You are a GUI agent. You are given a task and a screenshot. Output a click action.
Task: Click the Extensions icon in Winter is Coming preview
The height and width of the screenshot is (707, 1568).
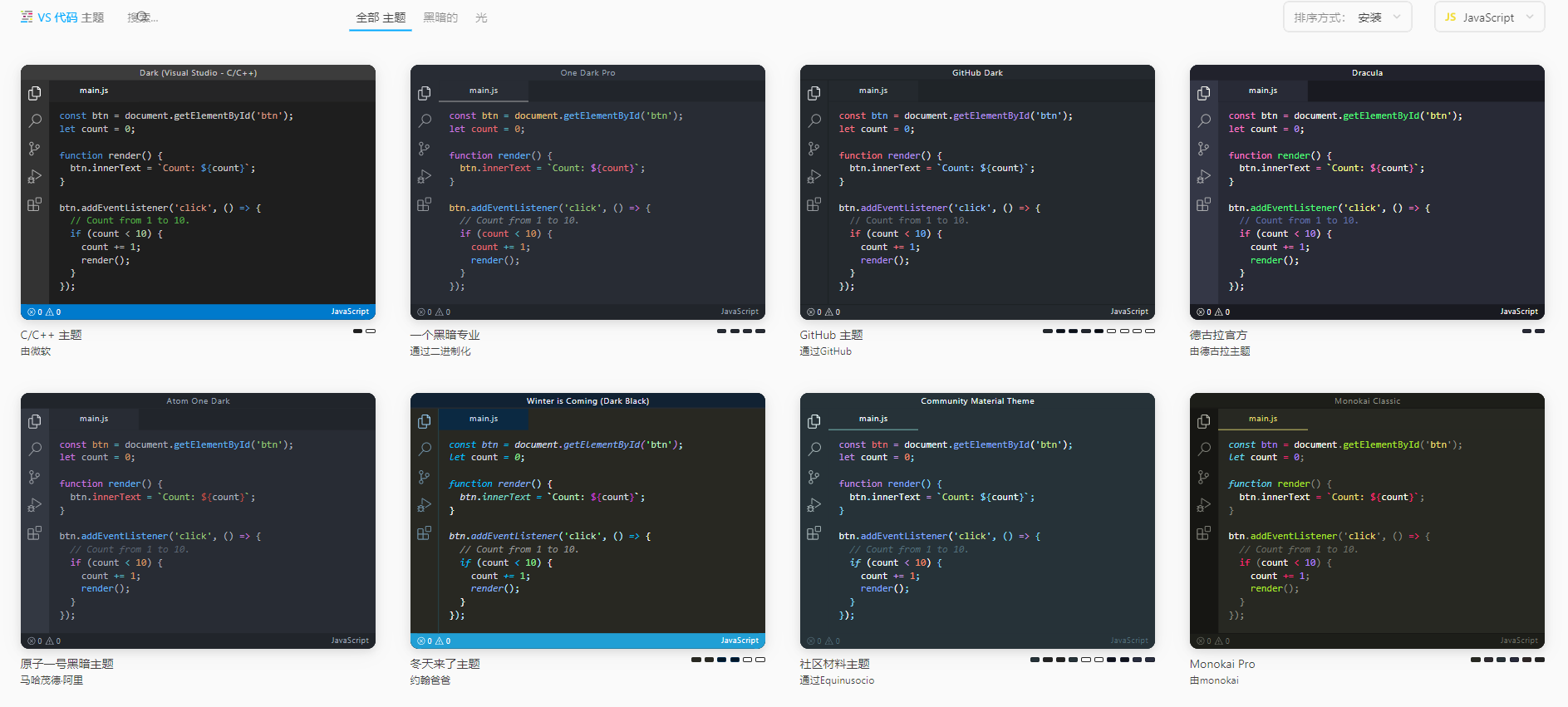[x=424, y=533]
